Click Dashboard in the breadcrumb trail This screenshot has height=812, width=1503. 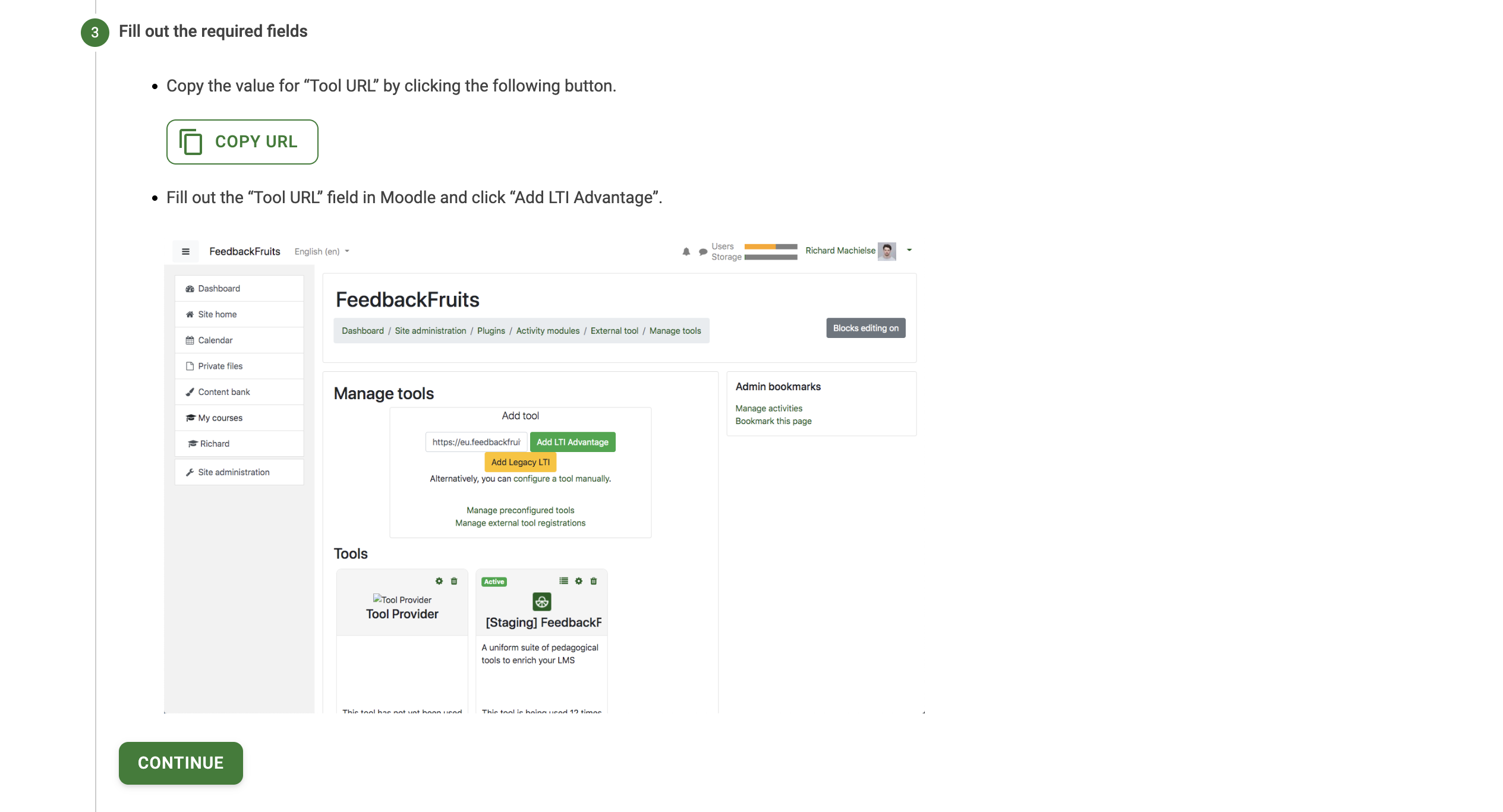click(x=363, y=331)
